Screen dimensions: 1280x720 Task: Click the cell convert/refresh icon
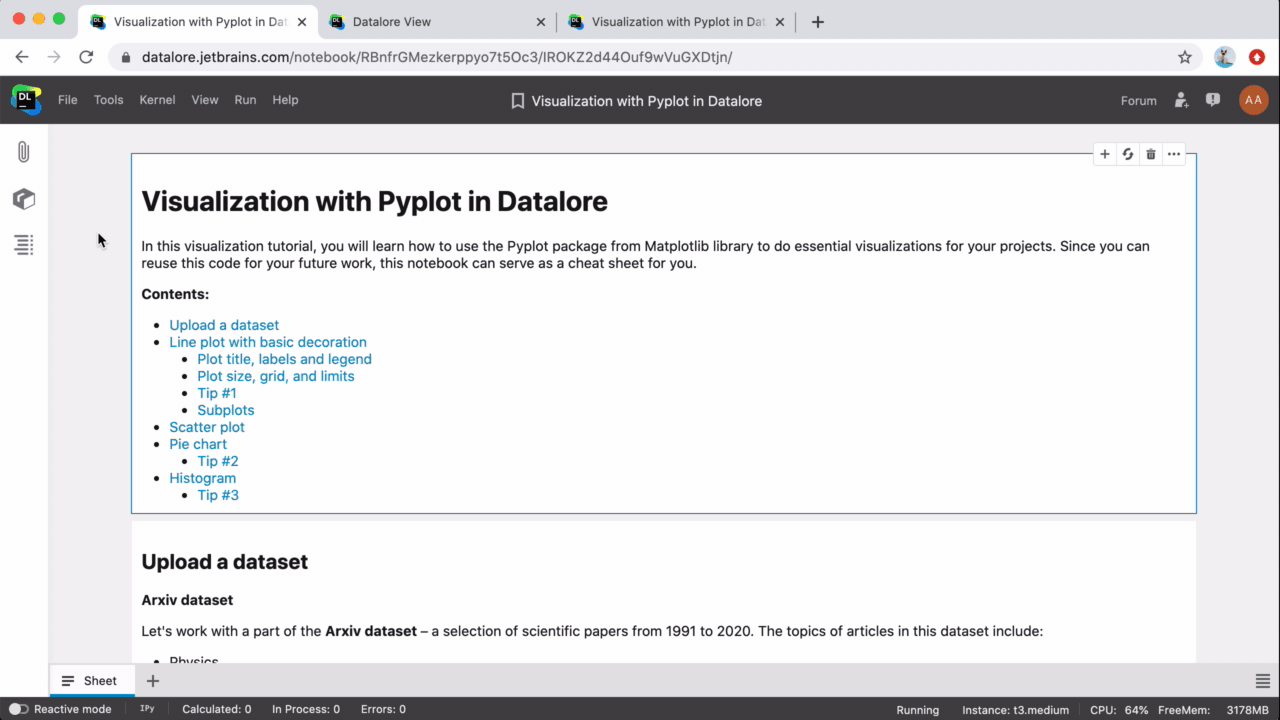(1128, 154)
